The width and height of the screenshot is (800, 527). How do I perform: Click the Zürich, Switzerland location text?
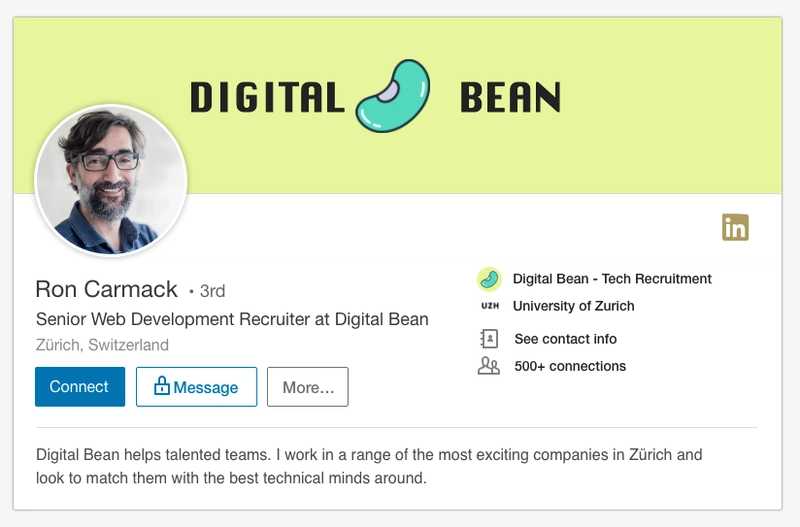point(102,345)
